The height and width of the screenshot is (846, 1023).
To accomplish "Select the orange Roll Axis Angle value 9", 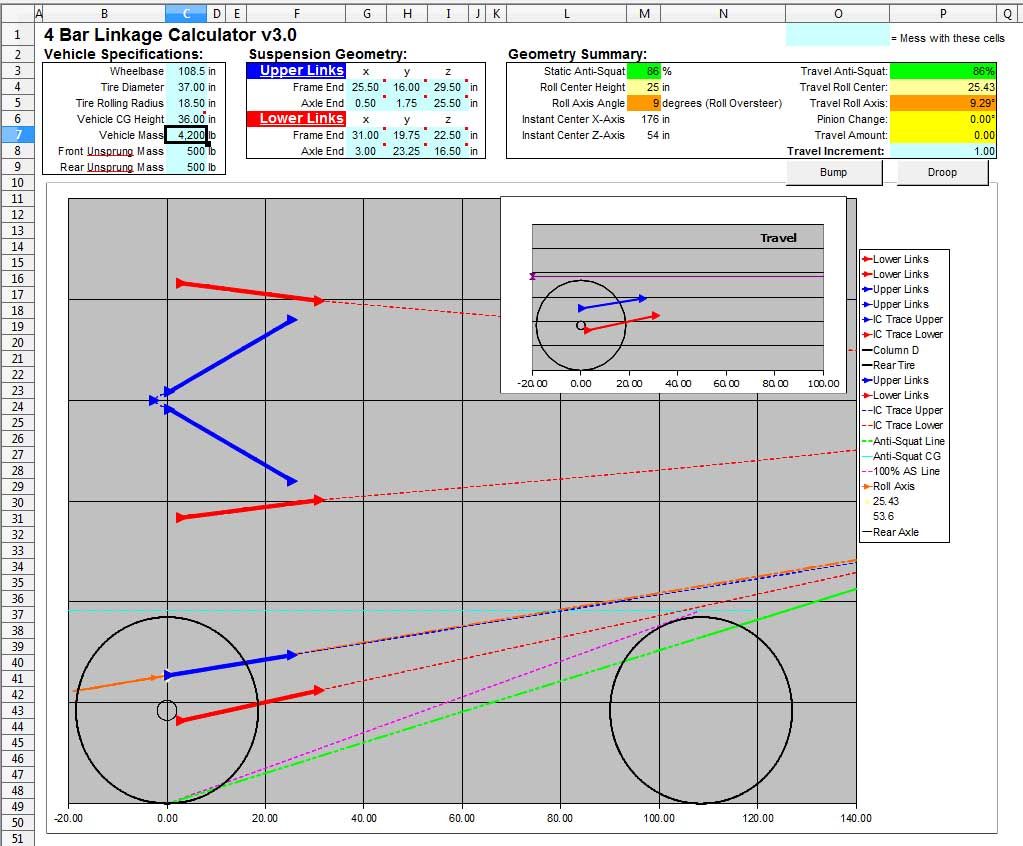I will [x=644, y=103].
